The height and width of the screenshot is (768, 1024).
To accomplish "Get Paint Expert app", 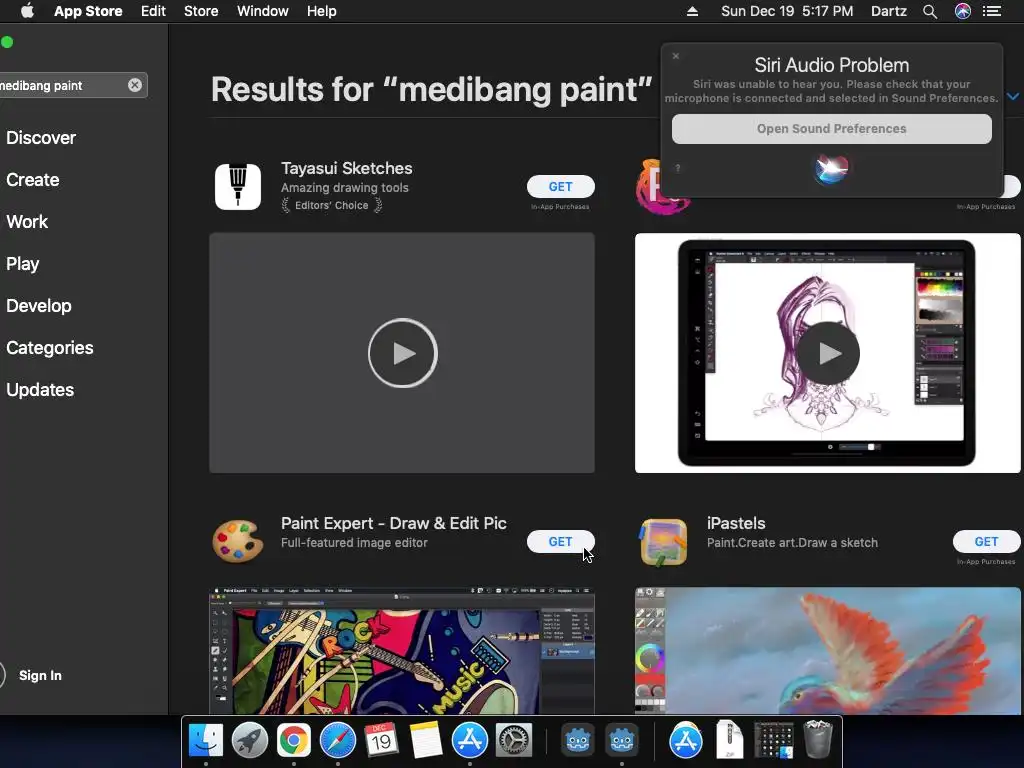I will (560, 541).
